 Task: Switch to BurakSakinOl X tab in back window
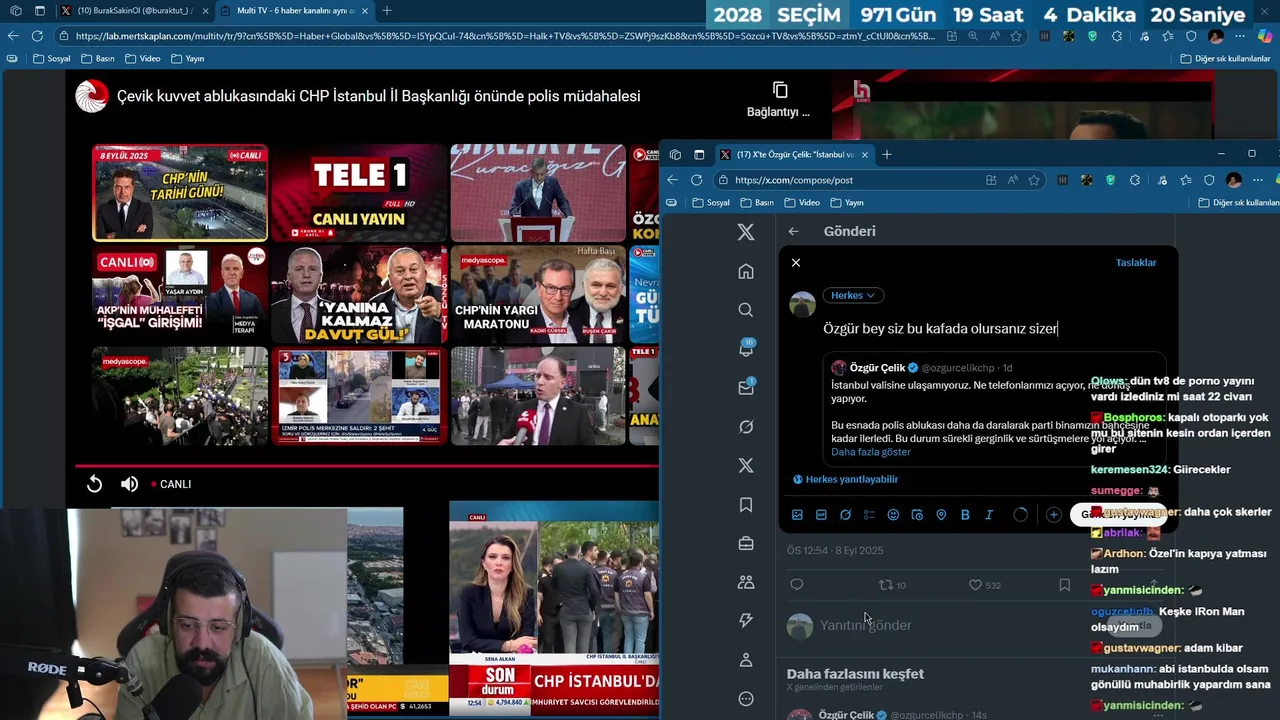(134, 10)
